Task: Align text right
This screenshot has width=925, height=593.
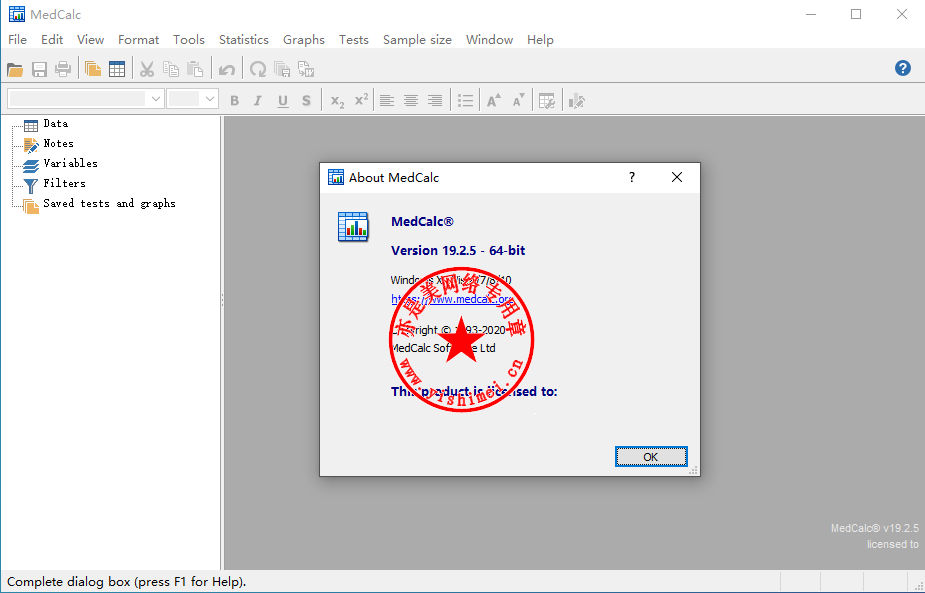Action: click(x=435, y=101)
